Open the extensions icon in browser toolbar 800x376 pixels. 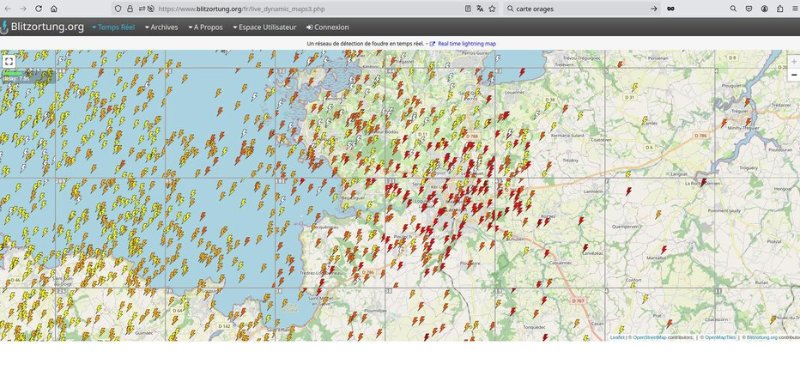click(x=780, y=9)
